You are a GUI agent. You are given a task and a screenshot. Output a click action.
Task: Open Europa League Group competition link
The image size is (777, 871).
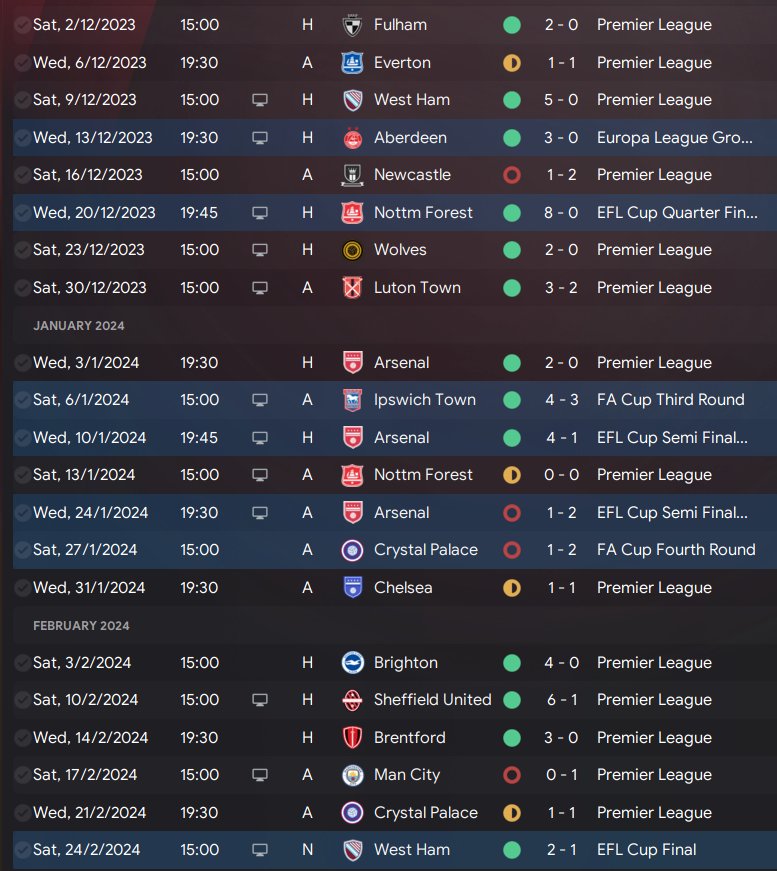point(675,138)
